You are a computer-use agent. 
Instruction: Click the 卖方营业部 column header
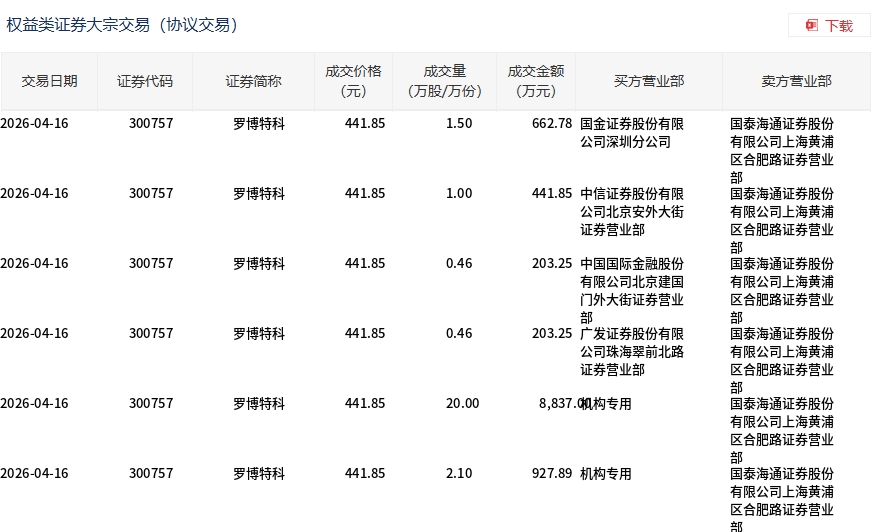796,82
